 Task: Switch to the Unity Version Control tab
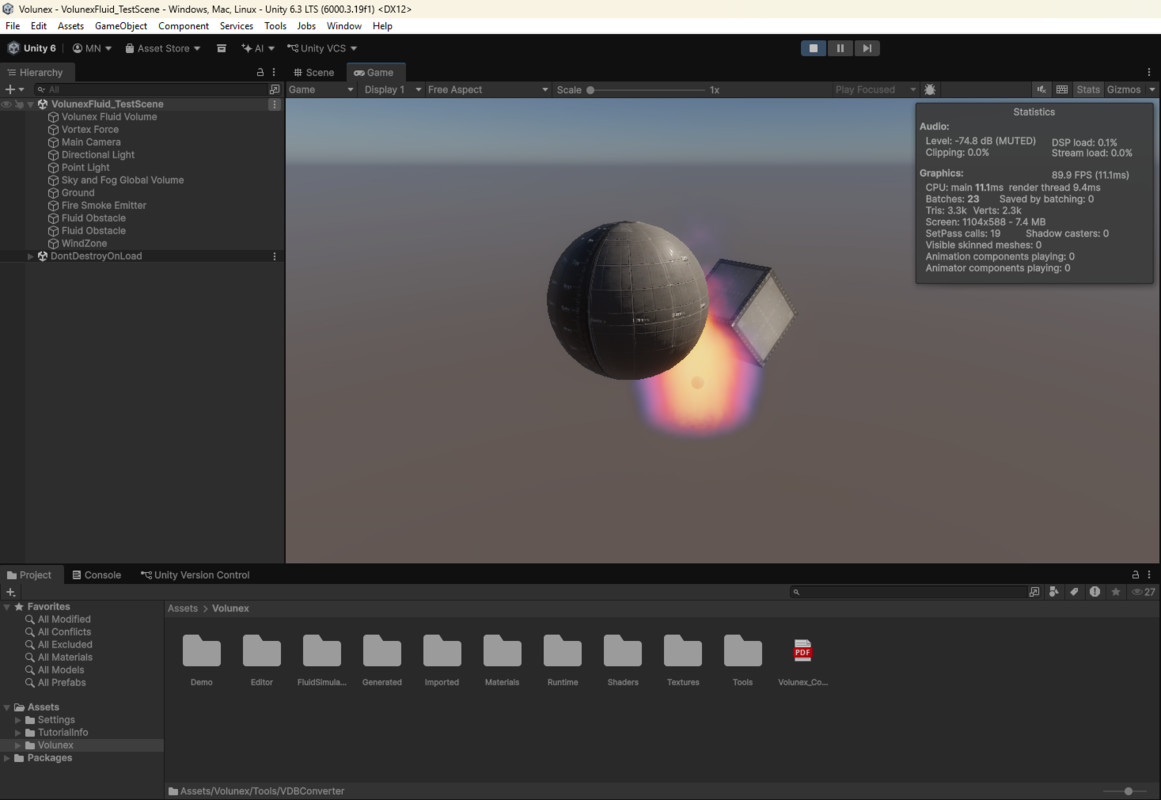195,575
